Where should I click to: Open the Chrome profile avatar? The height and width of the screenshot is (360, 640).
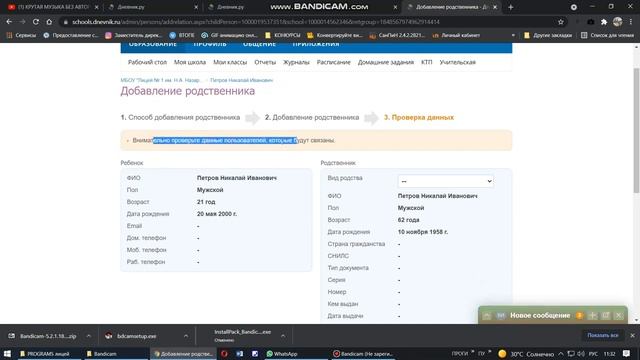click(x=618, y=22)
